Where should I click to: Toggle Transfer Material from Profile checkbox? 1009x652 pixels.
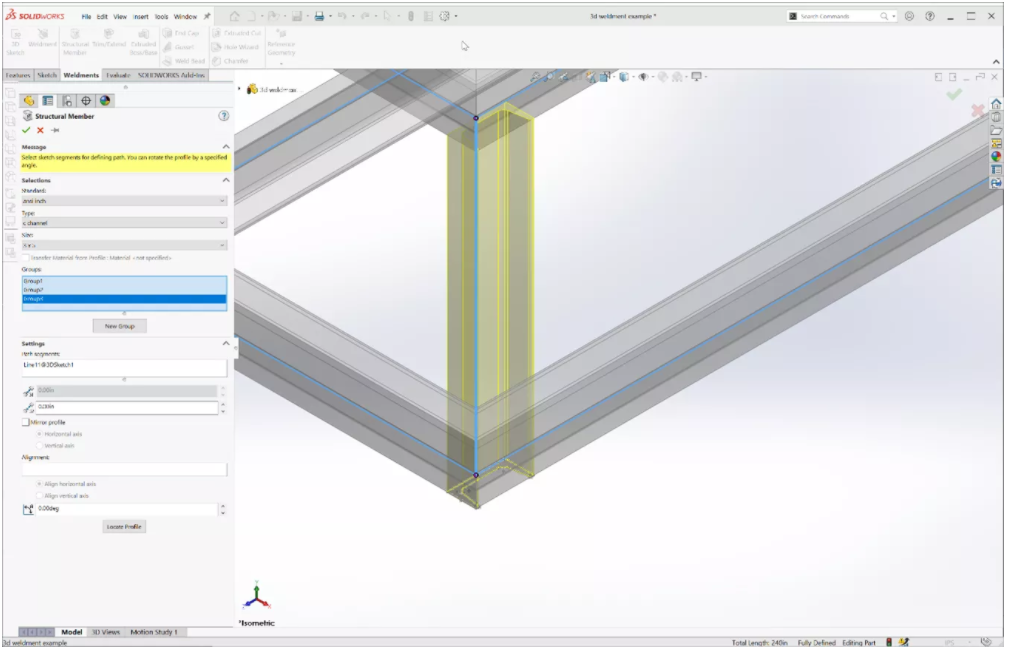pos(26,257)
